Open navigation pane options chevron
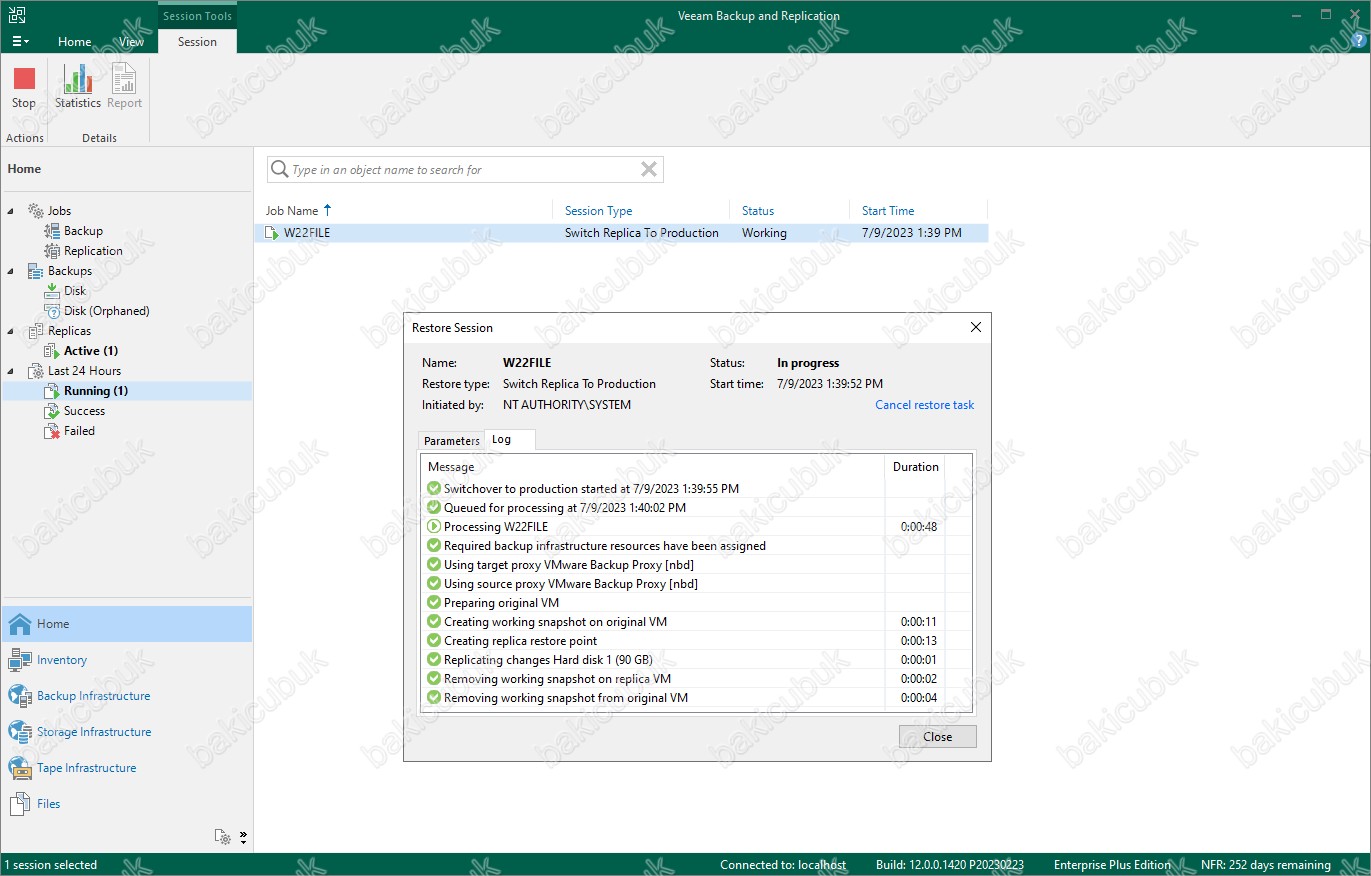Screen dimensions: 1371x876 coord(243,837)
